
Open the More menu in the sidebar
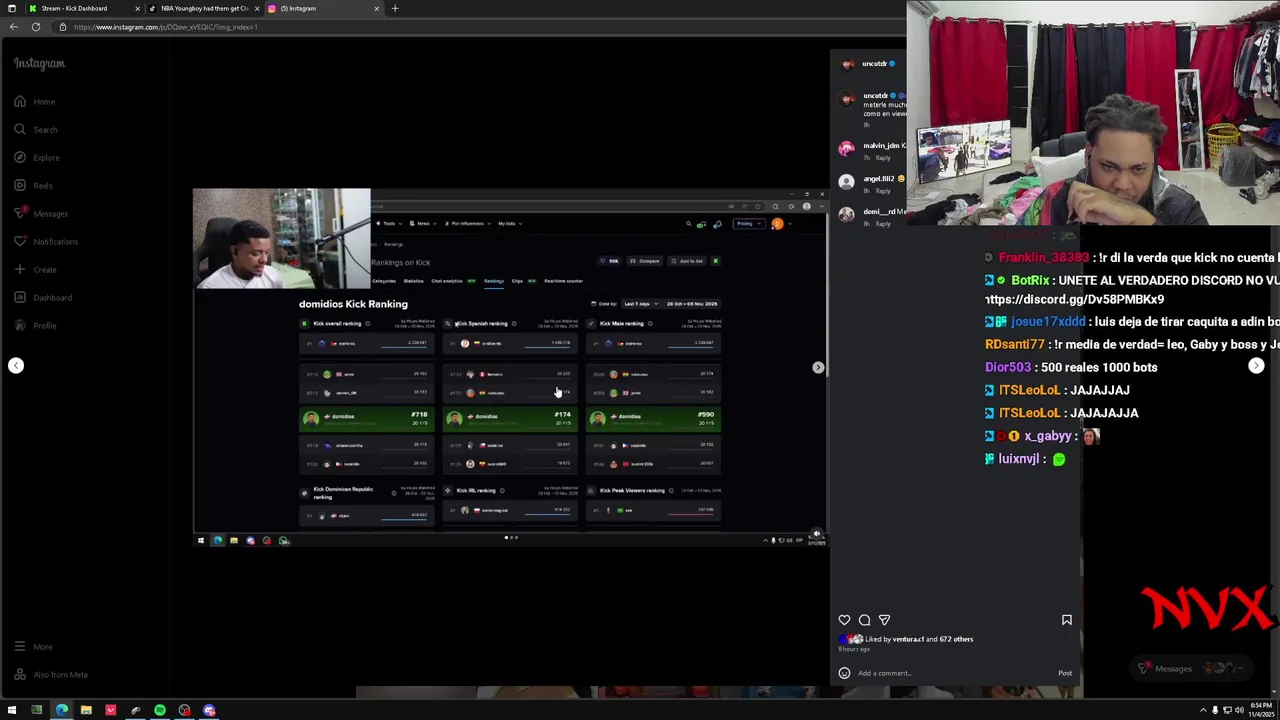tap(33, 646)
